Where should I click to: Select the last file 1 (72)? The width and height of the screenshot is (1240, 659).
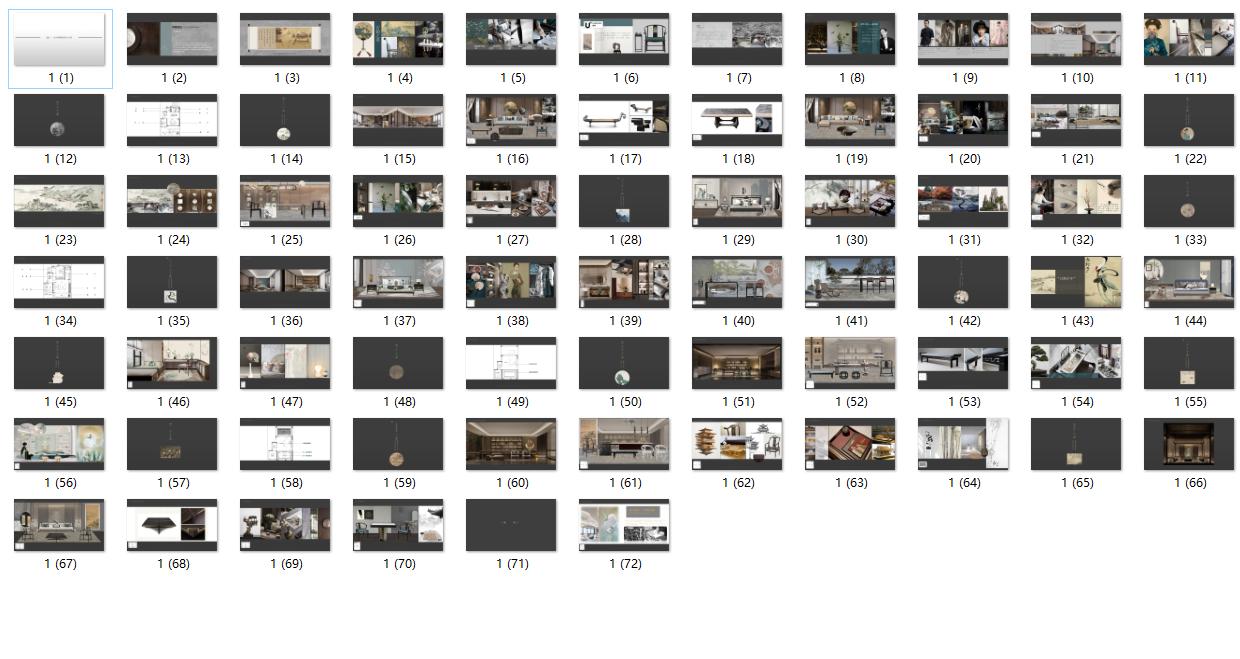pos(624,525)
